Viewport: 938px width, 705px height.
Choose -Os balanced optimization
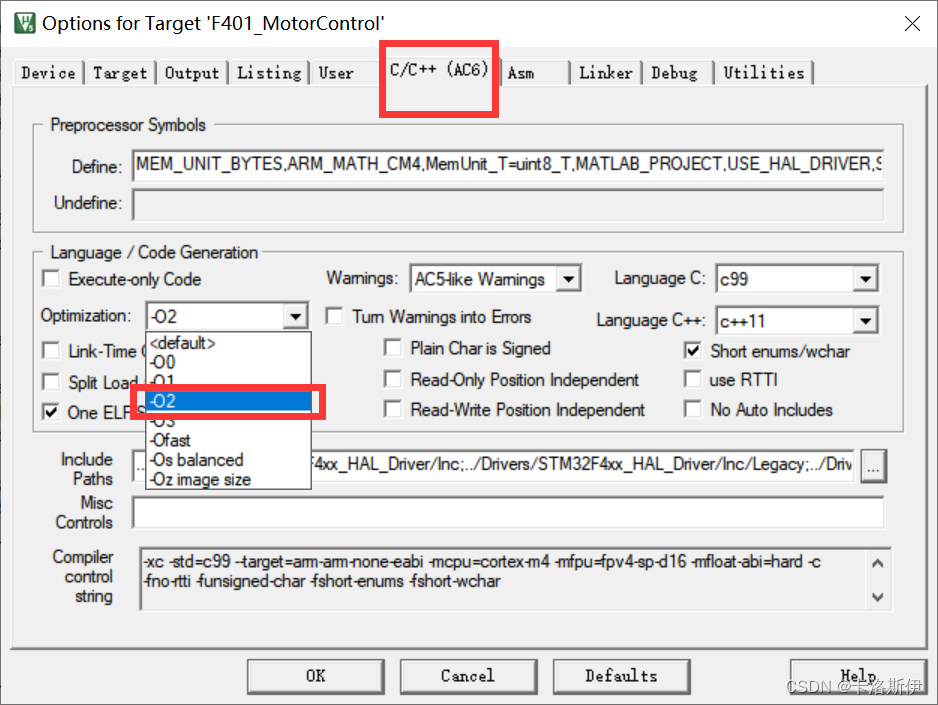229,460
